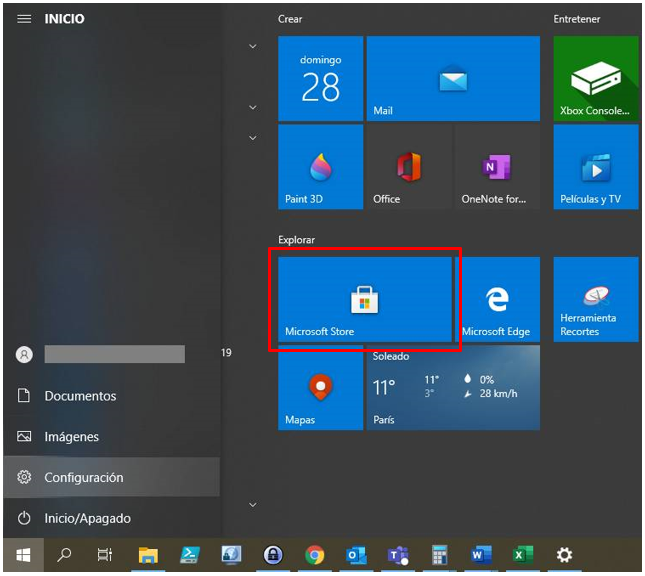The image size is (645, 576).
Task: Open the Paint 3D tile
Action: (320, 167)
